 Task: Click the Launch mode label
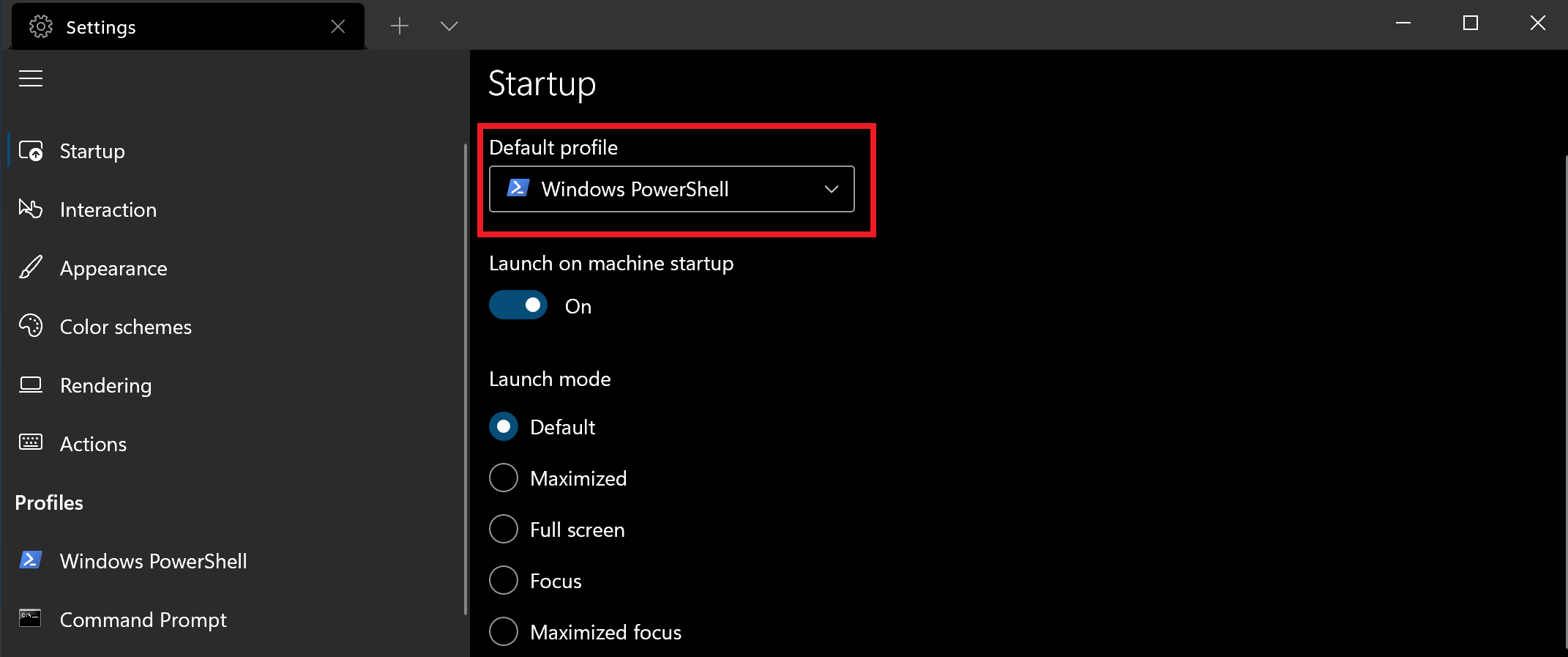(x=550, y=379)
